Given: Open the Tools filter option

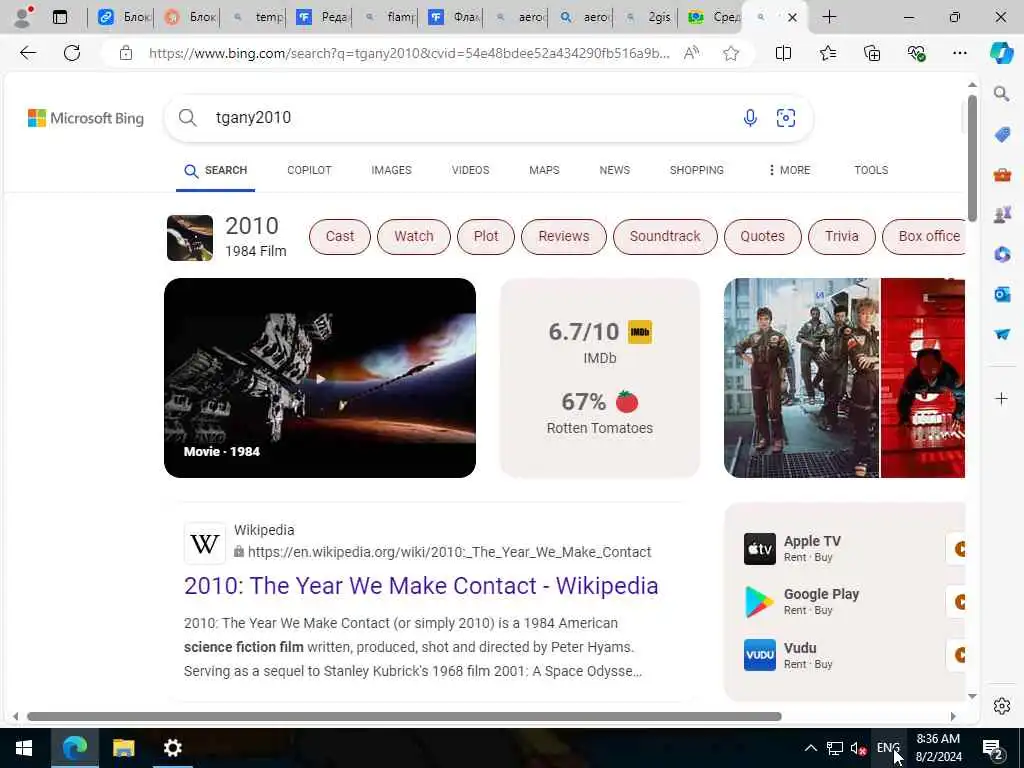Looking at the screenshot, I should click(871, 170).
